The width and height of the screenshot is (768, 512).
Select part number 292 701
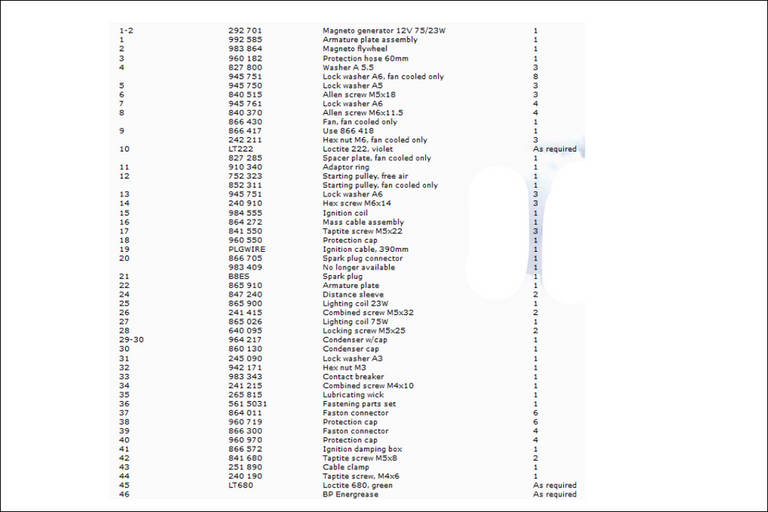pos(245,31)
